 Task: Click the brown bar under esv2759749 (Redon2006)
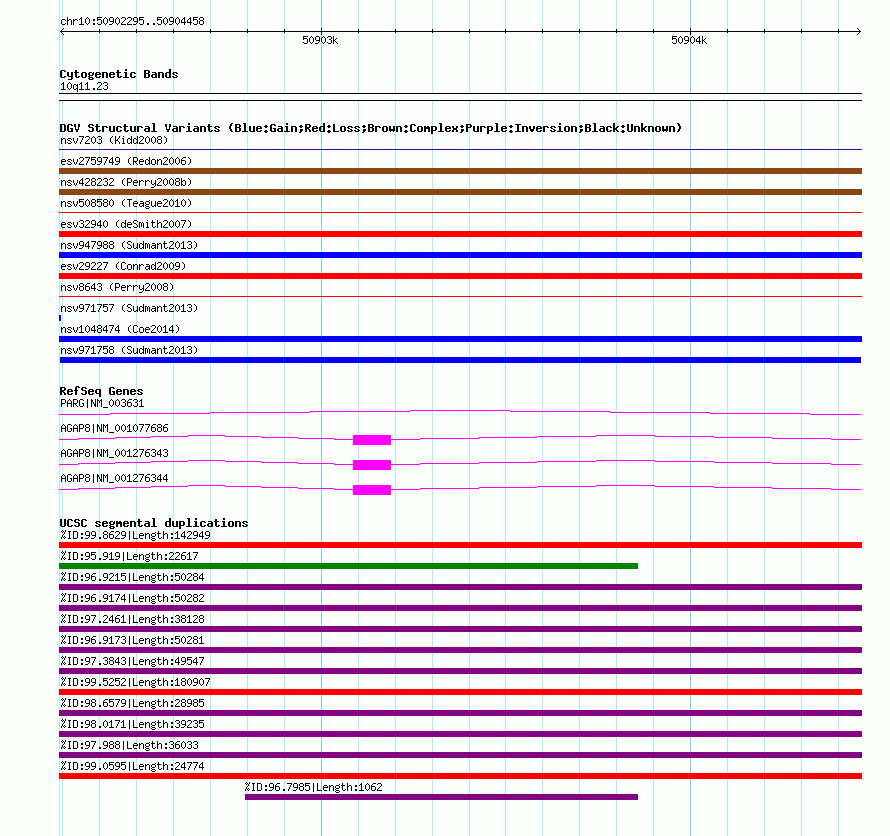[460, 171]
